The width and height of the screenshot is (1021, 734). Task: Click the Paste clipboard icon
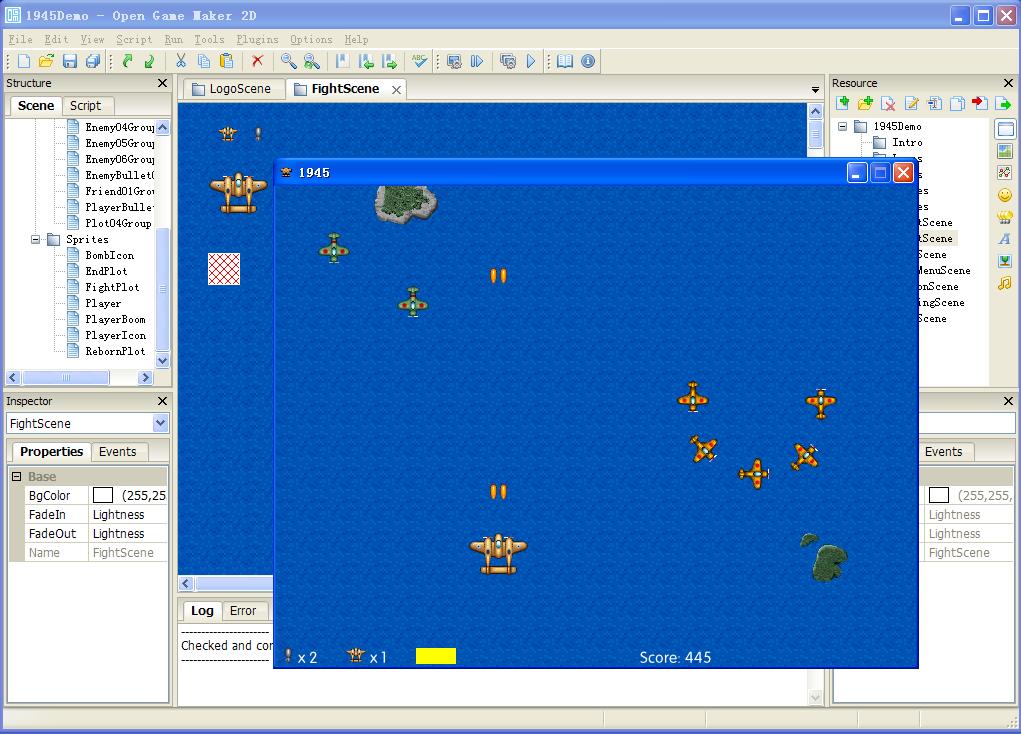coord(227,61)
